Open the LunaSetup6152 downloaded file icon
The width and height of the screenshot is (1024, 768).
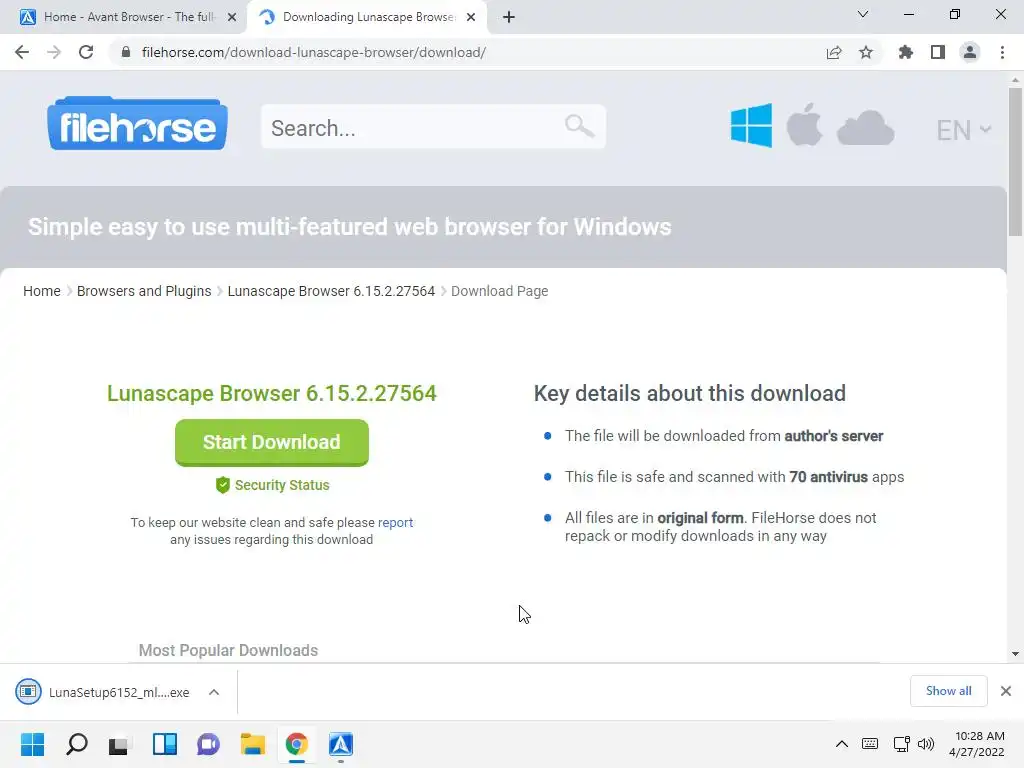pos(28,692)
